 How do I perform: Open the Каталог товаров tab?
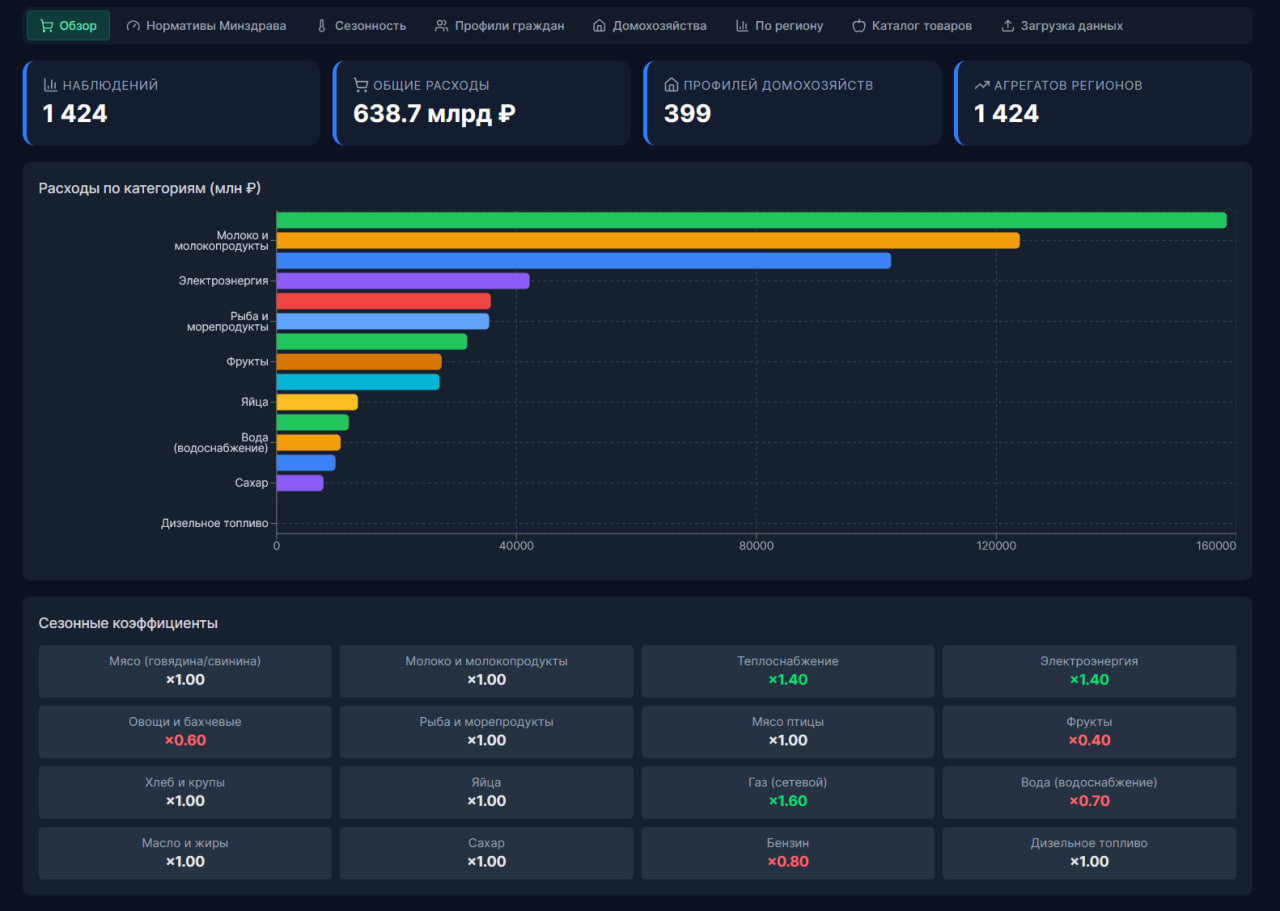tap(912, 26)
